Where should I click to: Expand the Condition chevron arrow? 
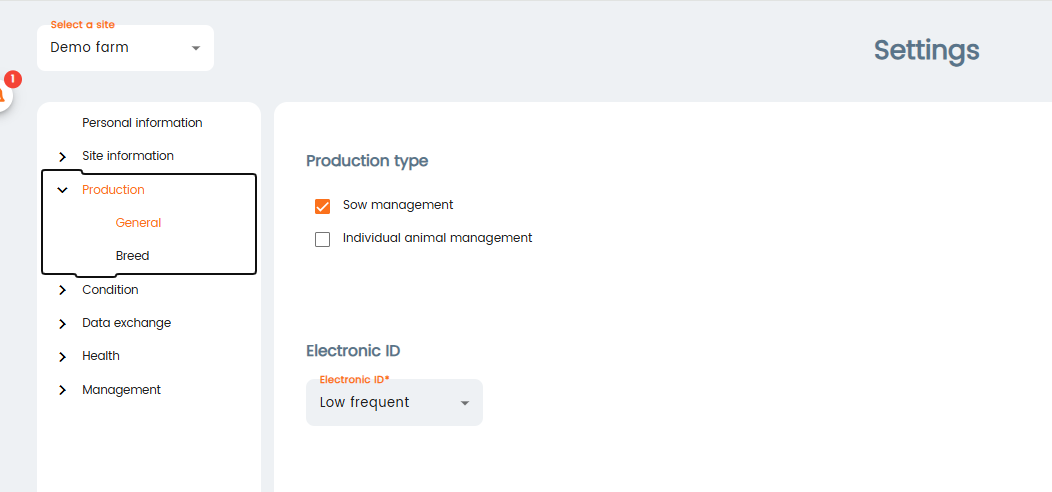point(63,290)
